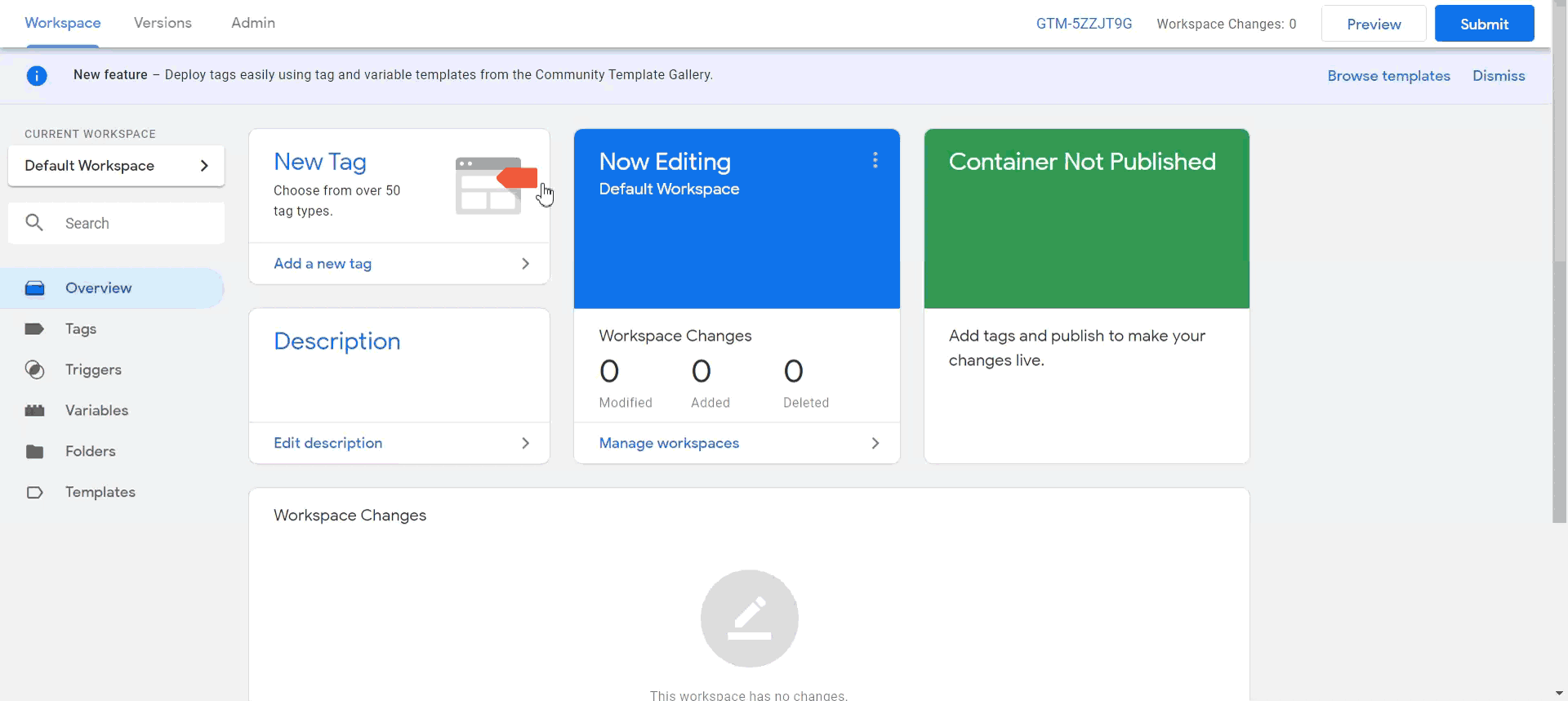Click the Tags label icon

tap(34, 329)
